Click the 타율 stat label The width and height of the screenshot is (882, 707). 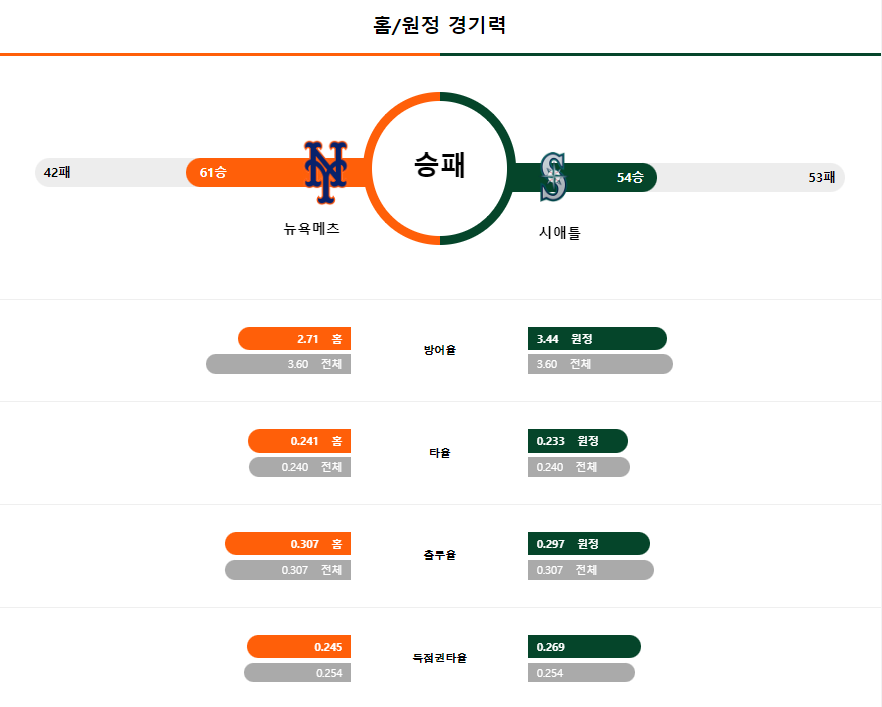(x=440, y=453)
